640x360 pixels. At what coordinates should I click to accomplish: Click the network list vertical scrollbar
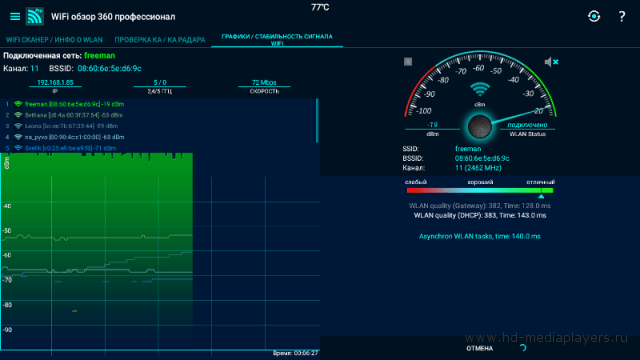click(317, 121)
